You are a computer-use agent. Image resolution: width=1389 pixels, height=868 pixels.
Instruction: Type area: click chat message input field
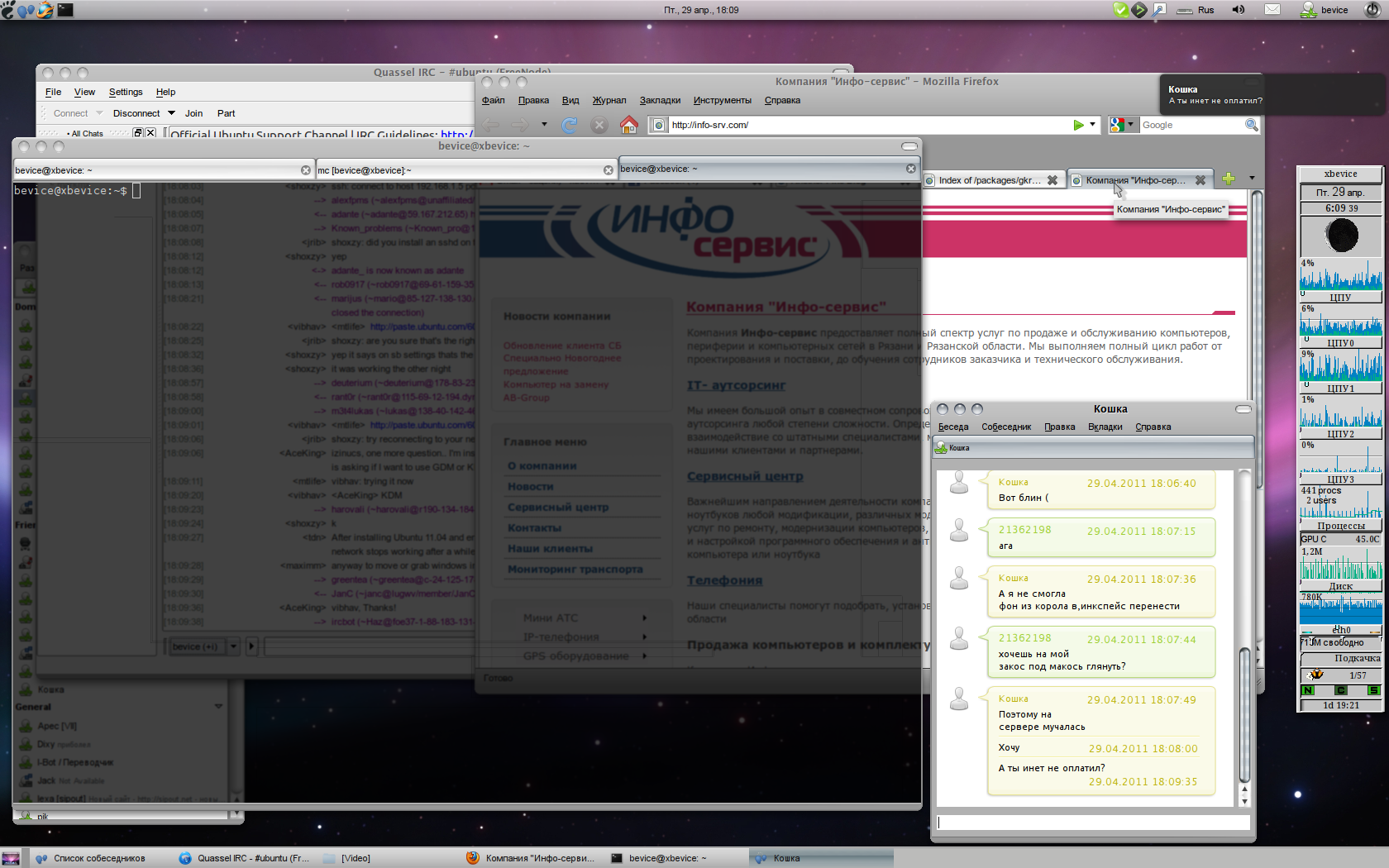tap(1093, 823)
